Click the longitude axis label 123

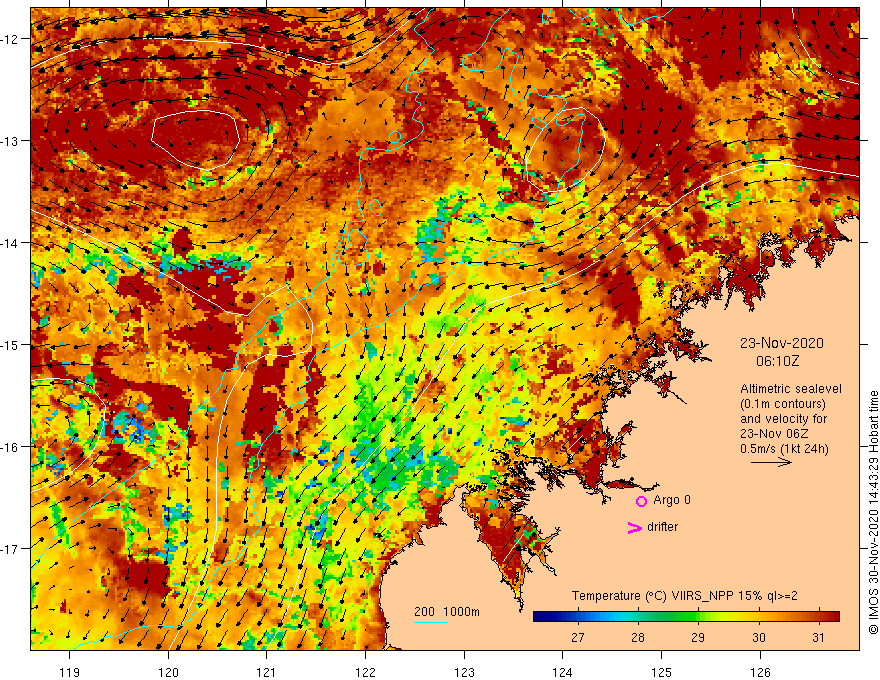pyautogui.click(x=464, y=672)
